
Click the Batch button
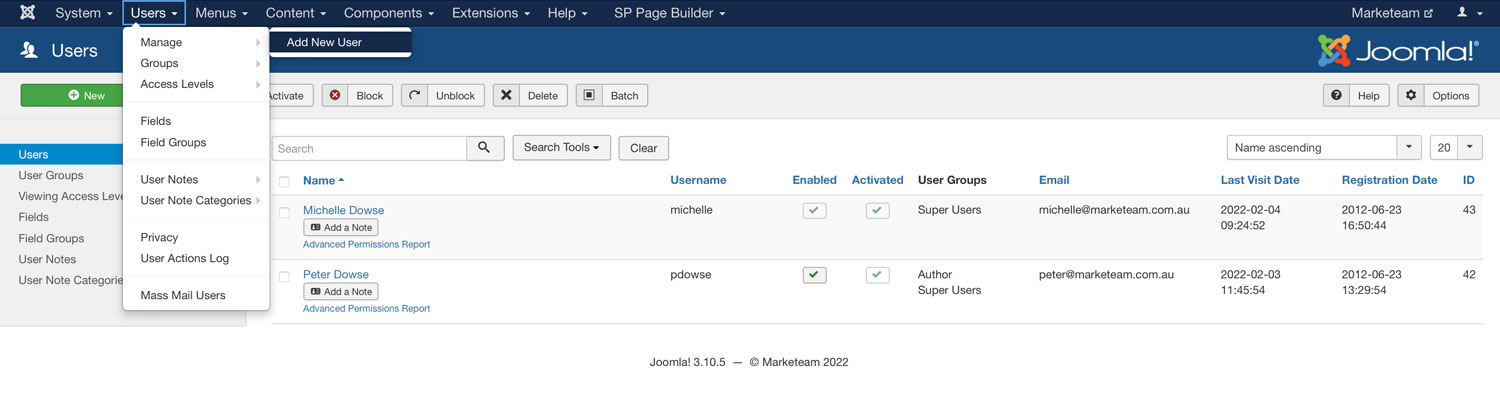(611, 95)
